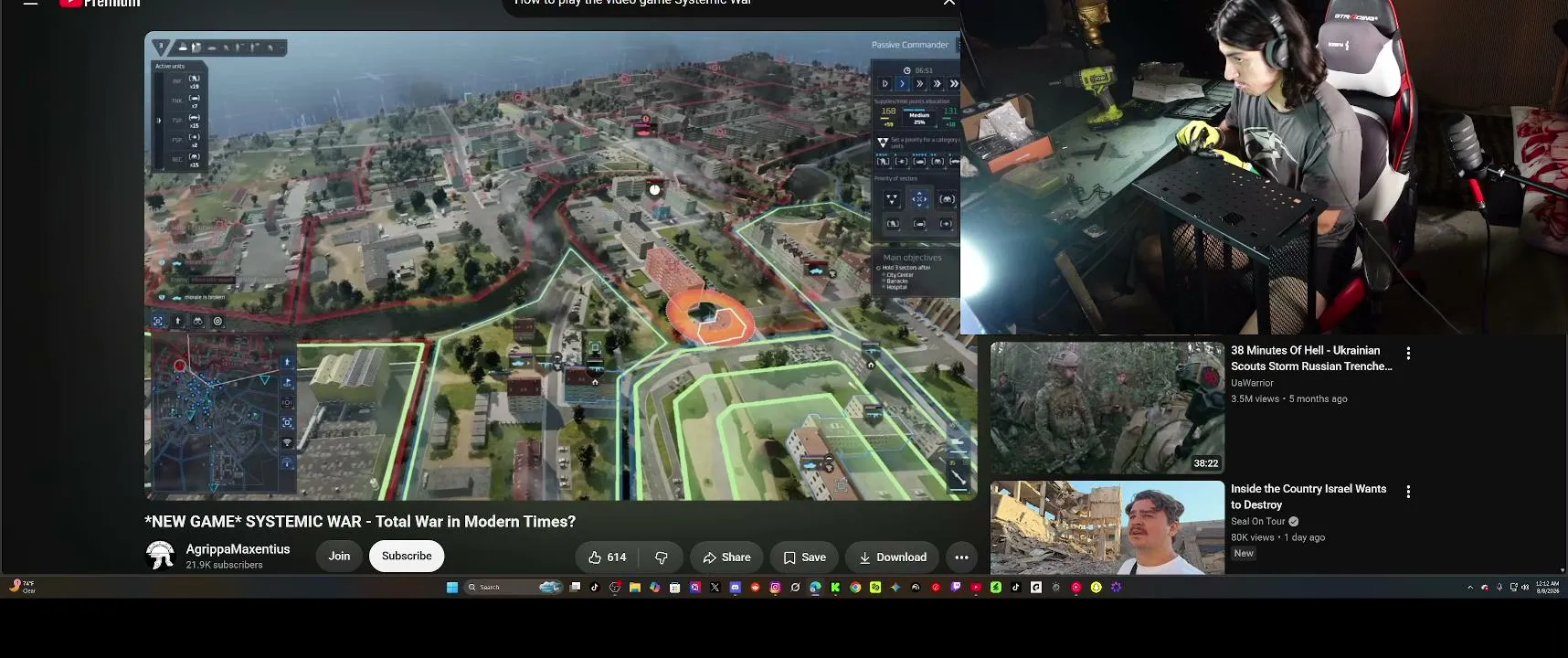The width and height of the screenshot is (1568, 658).
Task: Open AgrippaMaxentius channel avatar
Action: 160,555
